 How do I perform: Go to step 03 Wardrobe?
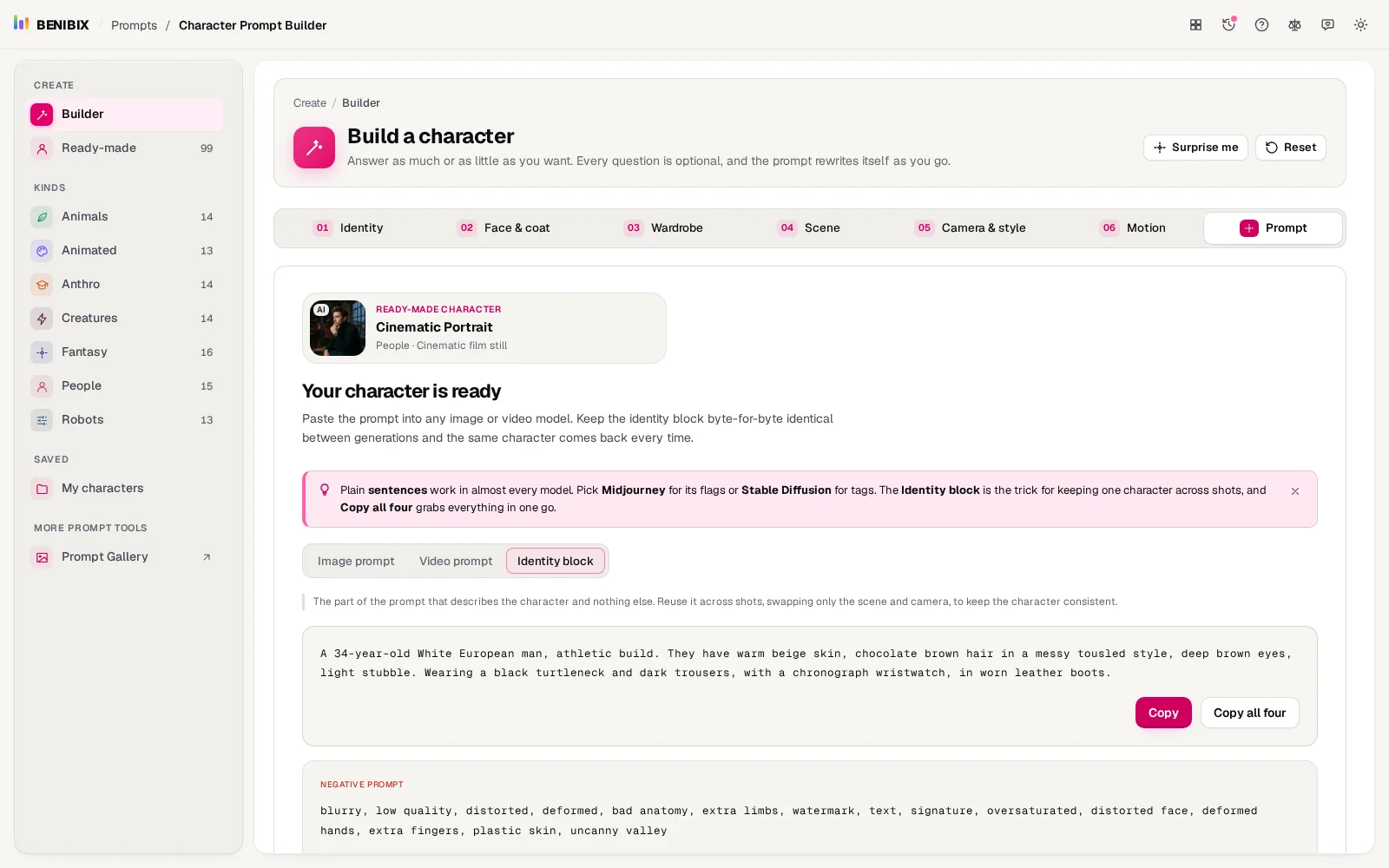click(x=663, y=228)
